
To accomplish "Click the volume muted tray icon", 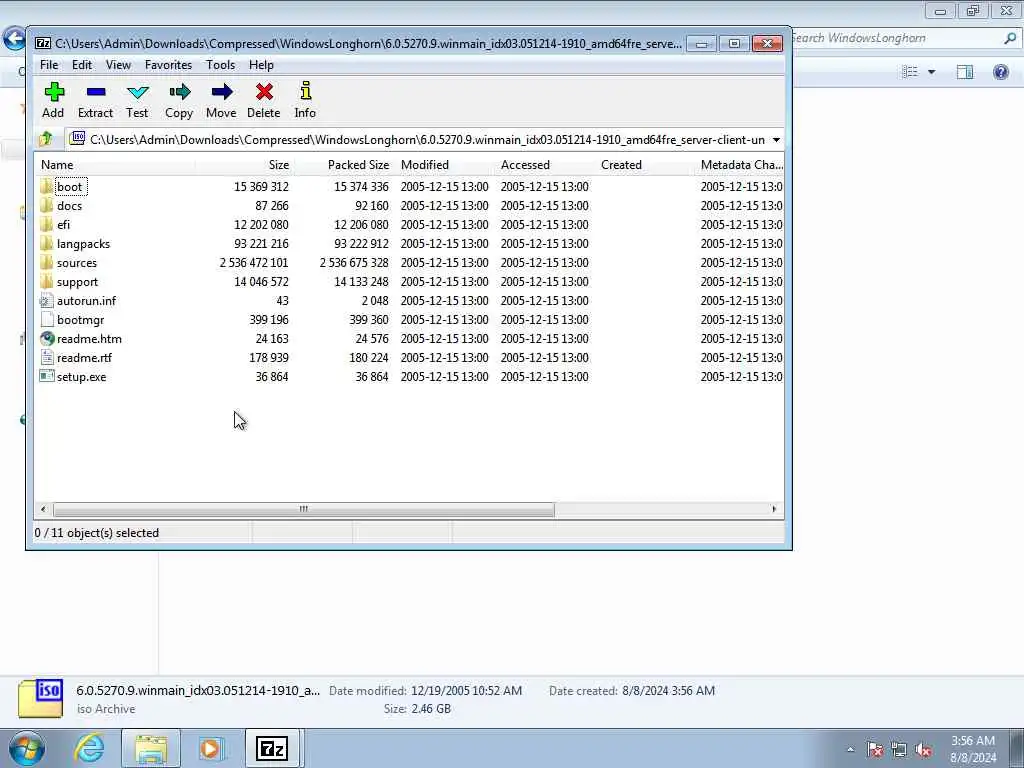I will [923, 750].
